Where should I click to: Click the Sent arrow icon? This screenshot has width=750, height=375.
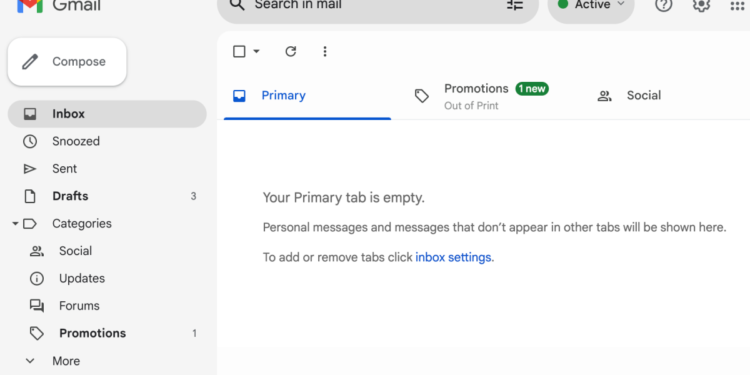[x=30, y=169]
